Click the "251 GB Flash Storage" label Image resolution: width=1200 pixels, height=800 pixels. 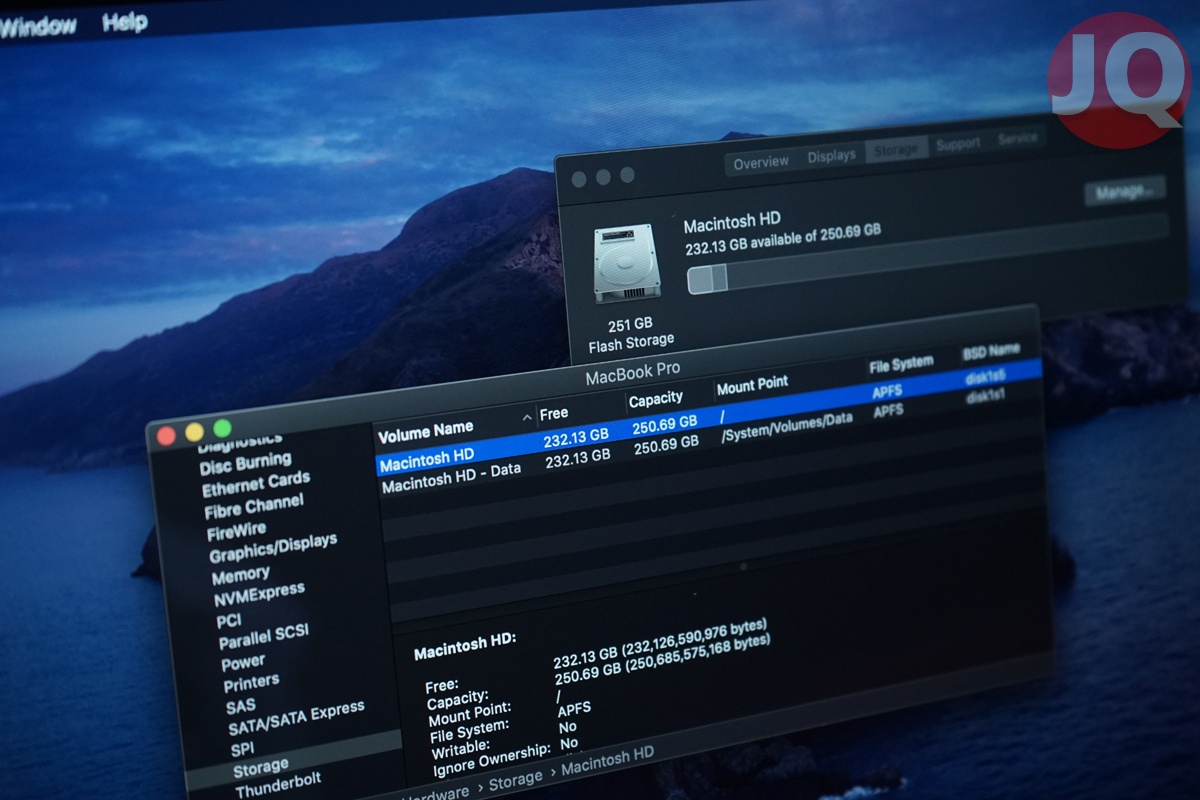coord(630,334)
